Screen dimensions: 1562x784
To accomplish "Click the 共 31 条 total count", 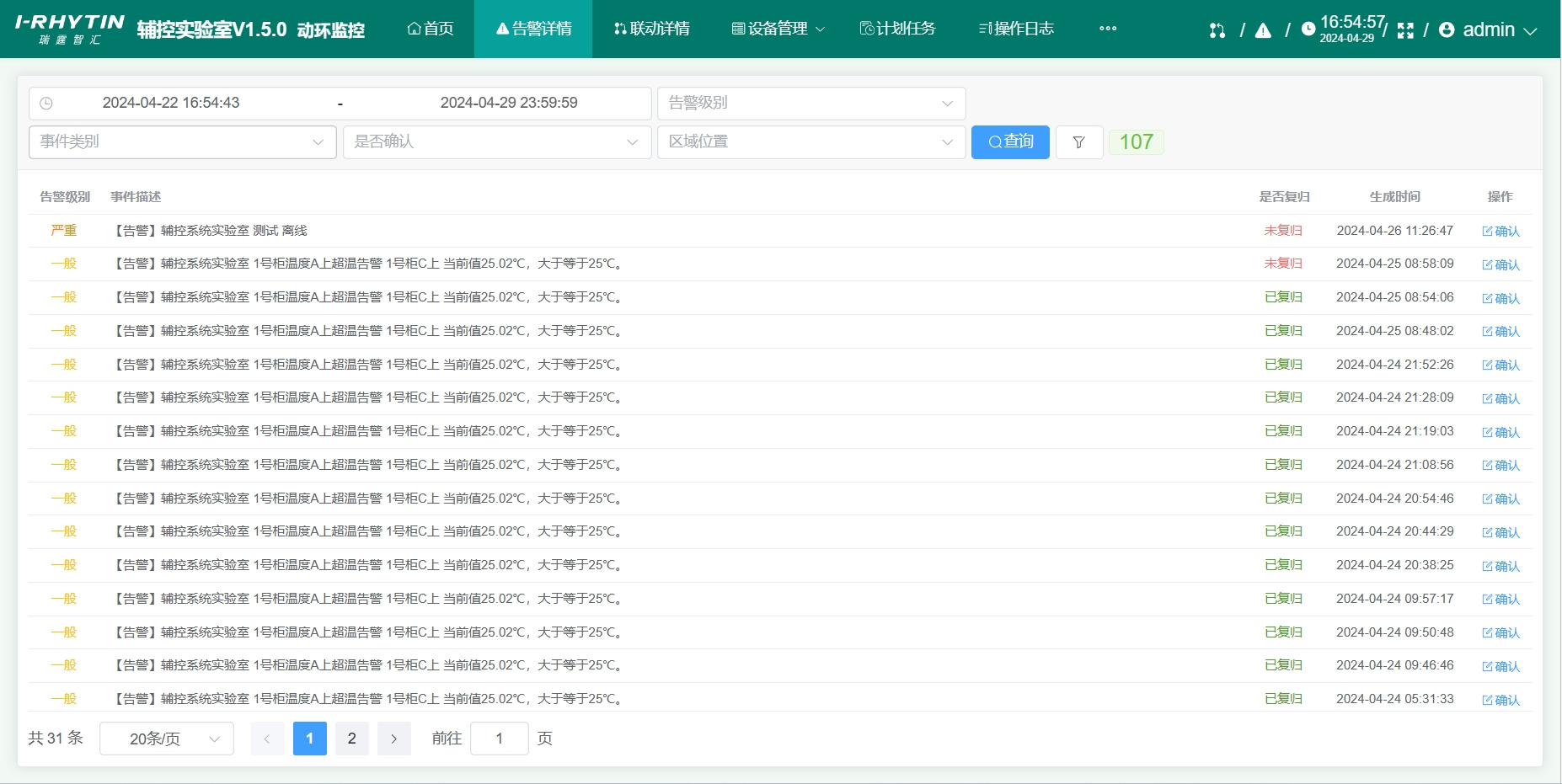I will click(56, 739).
